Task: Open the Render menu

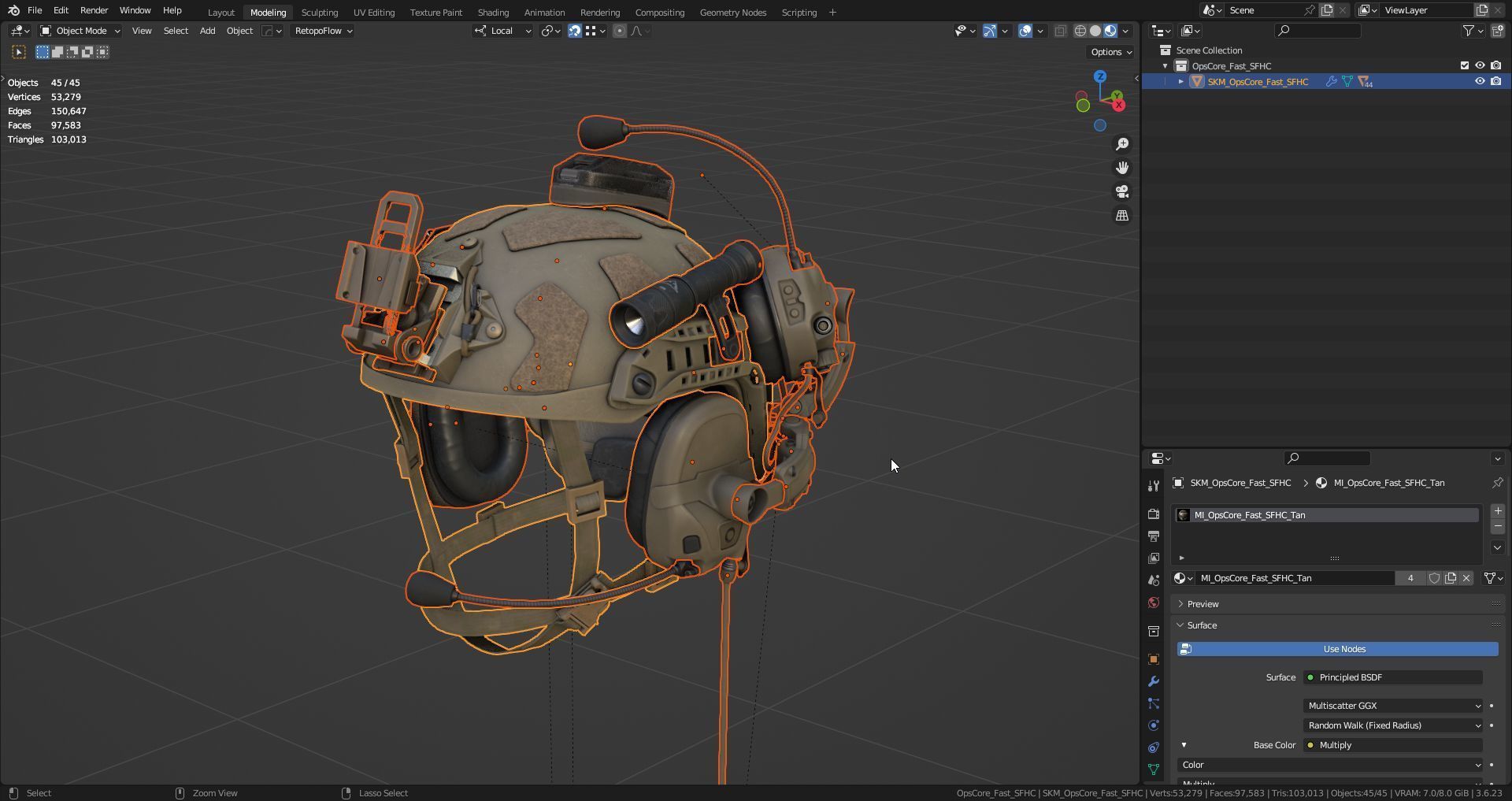Action: point(94,10)
